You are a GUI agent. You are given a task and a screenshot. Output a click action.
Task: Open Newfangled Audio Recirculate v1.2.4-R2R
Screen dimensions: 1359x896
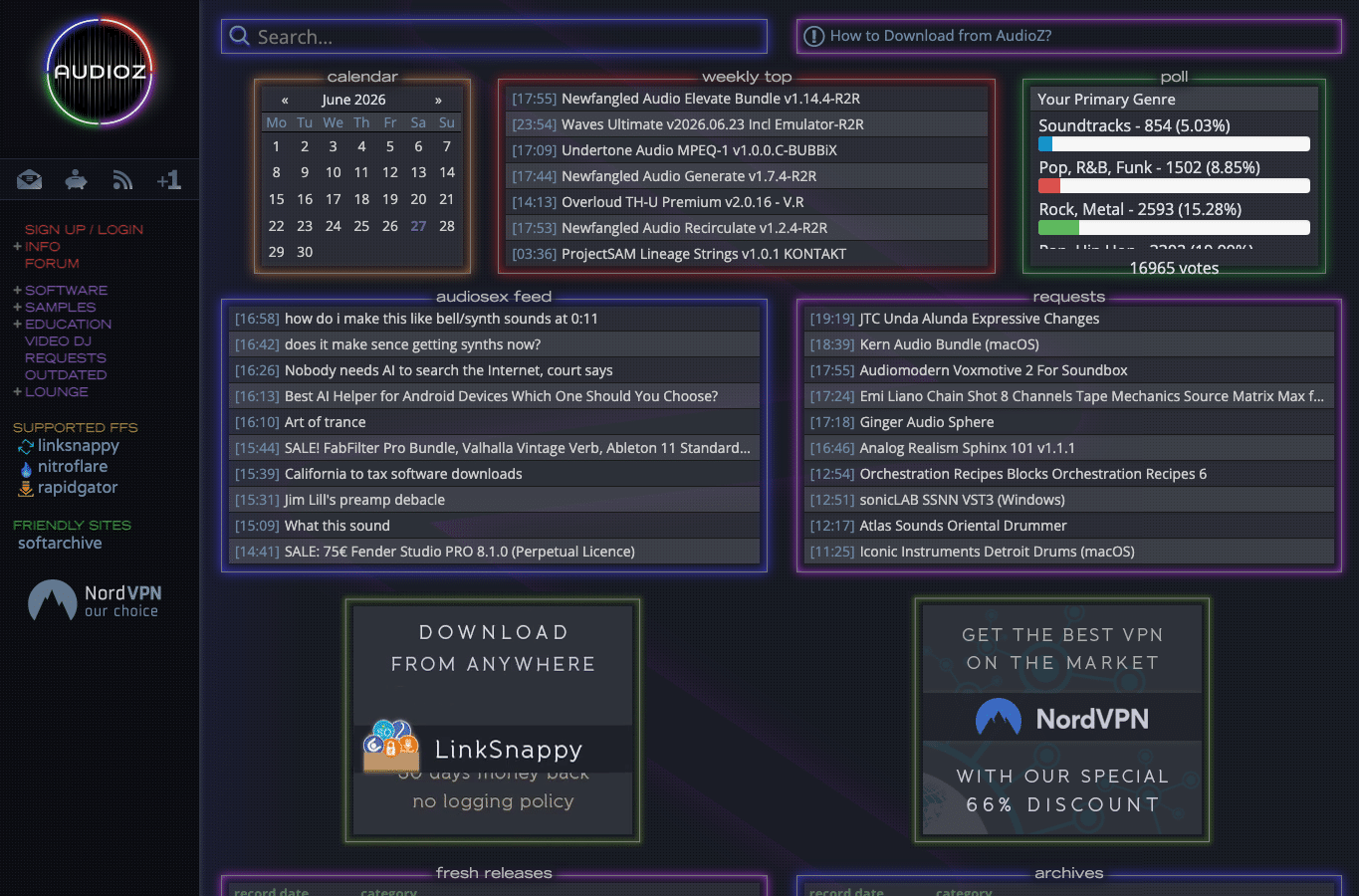[x=694, y=228]
